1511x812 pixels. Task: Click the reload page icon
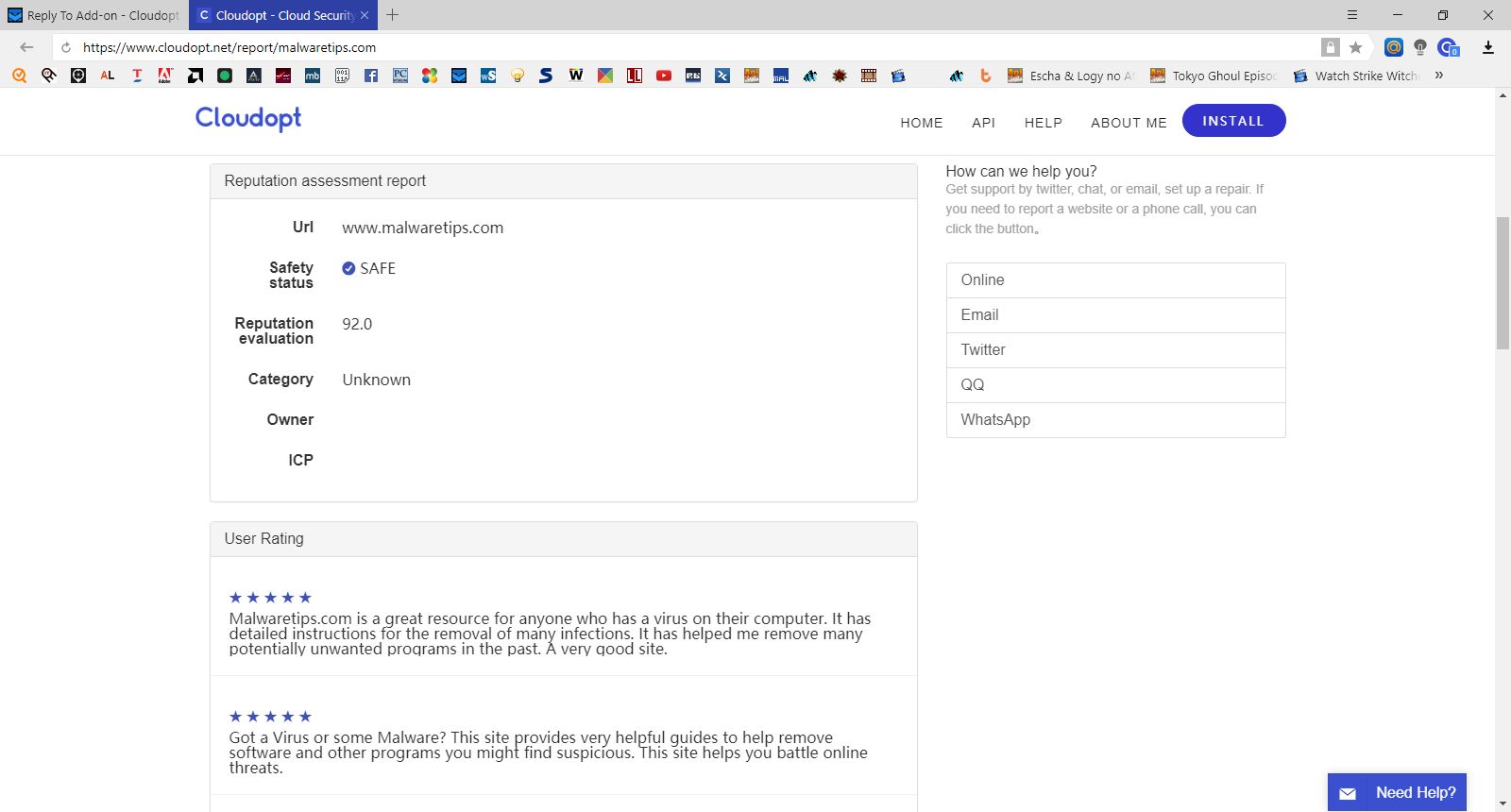click(66, 47)
